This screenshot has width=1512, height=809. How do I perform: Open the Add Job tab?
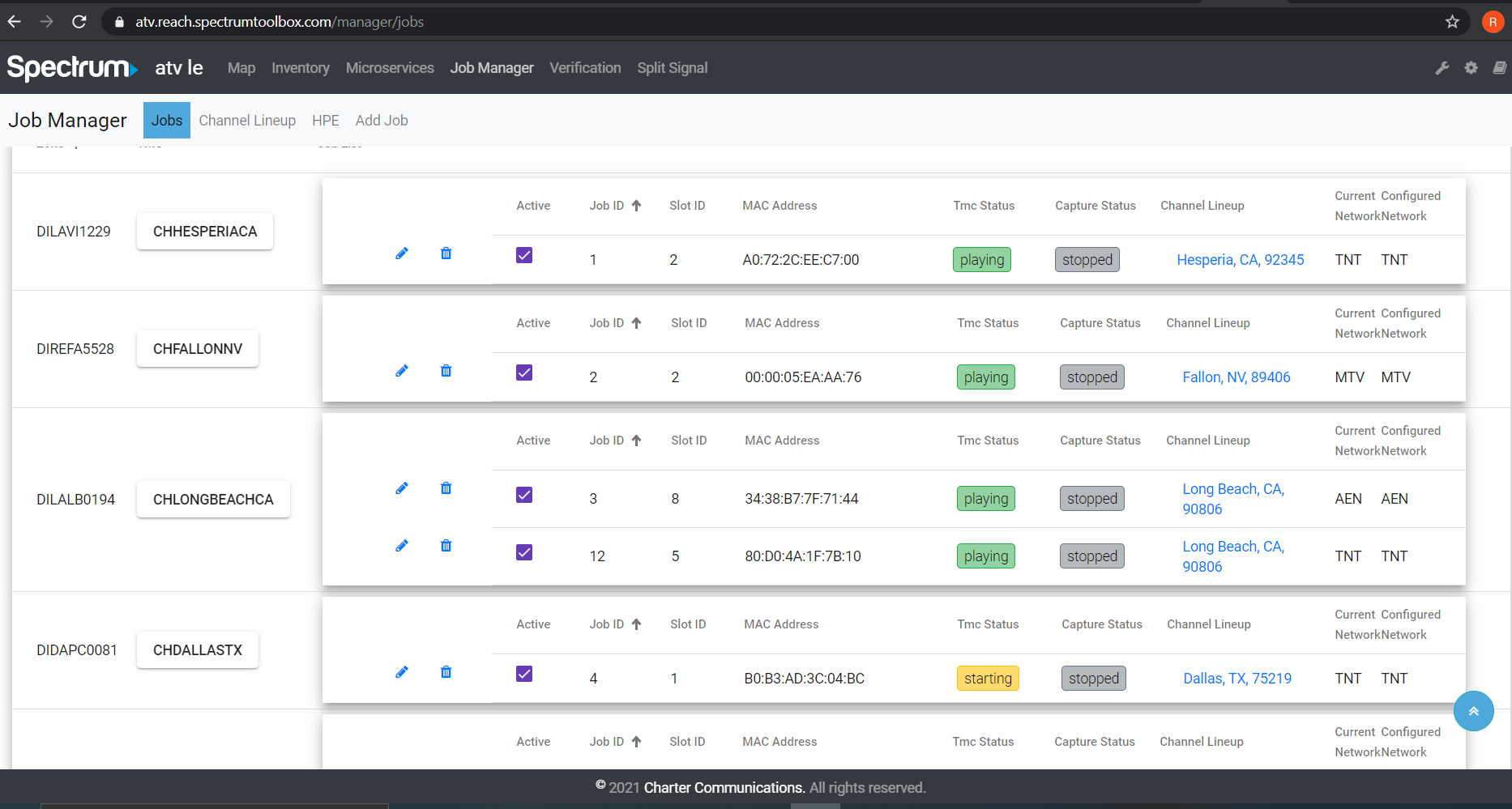click(x=382, y=120)
